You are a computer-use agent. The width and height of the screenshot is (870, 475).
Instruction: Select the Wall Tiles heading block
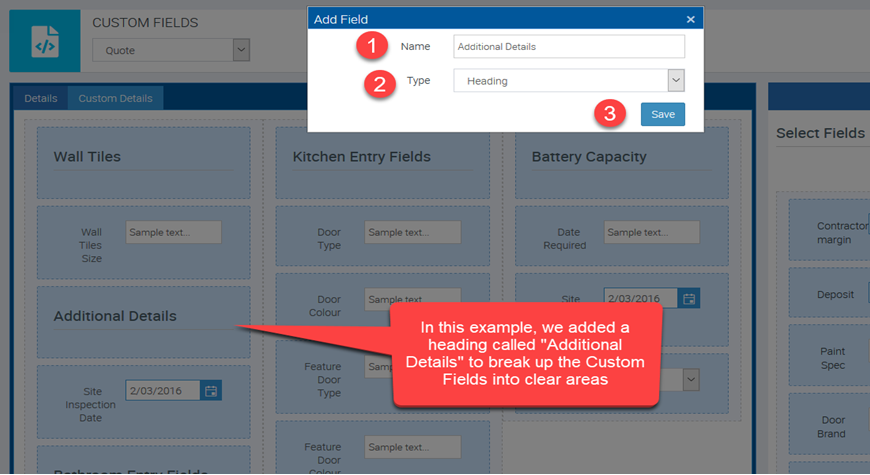click(143, 158)
